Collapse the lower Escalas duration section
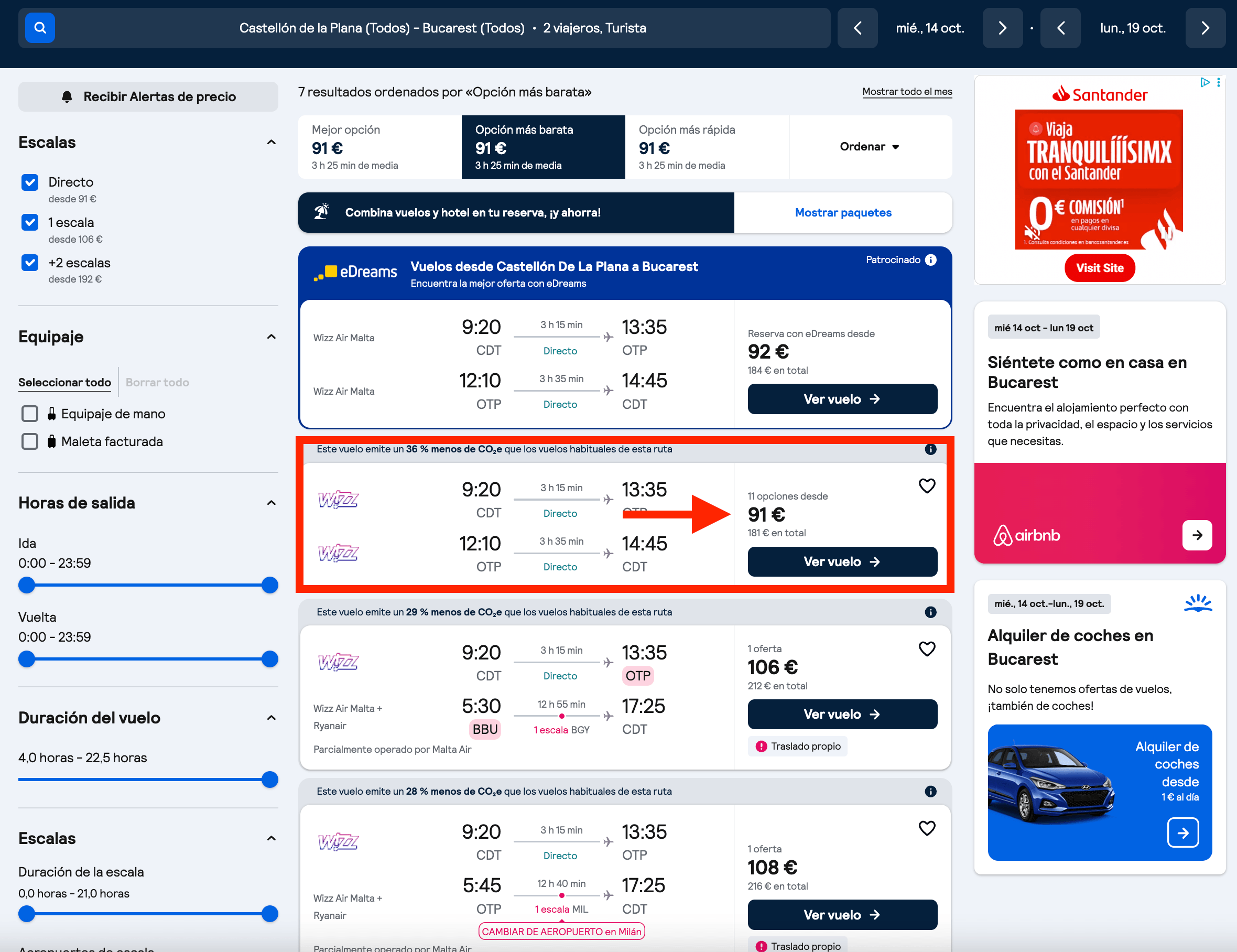This screenshot has width=1237, height=952. click(x=272, y=839)
